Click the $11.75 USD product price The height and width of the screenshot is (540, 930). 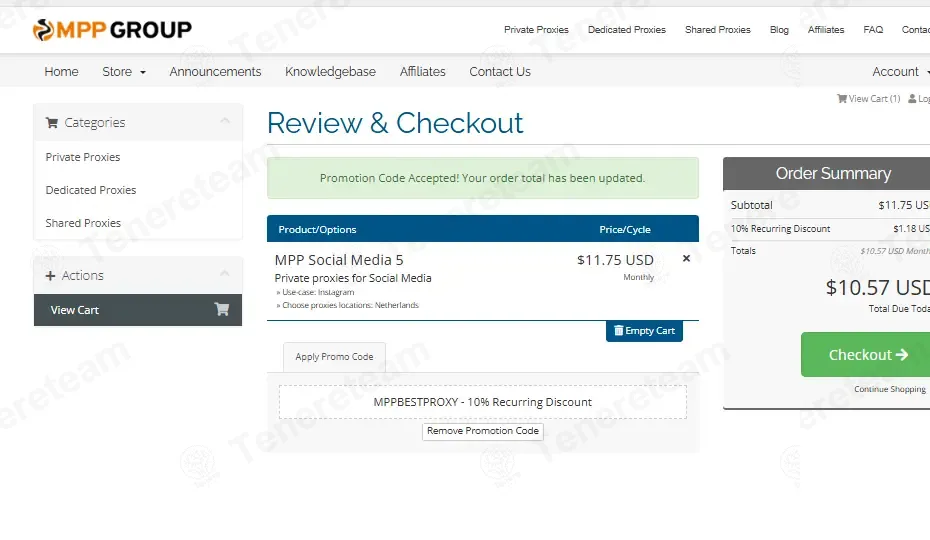[x=615, y=260]
